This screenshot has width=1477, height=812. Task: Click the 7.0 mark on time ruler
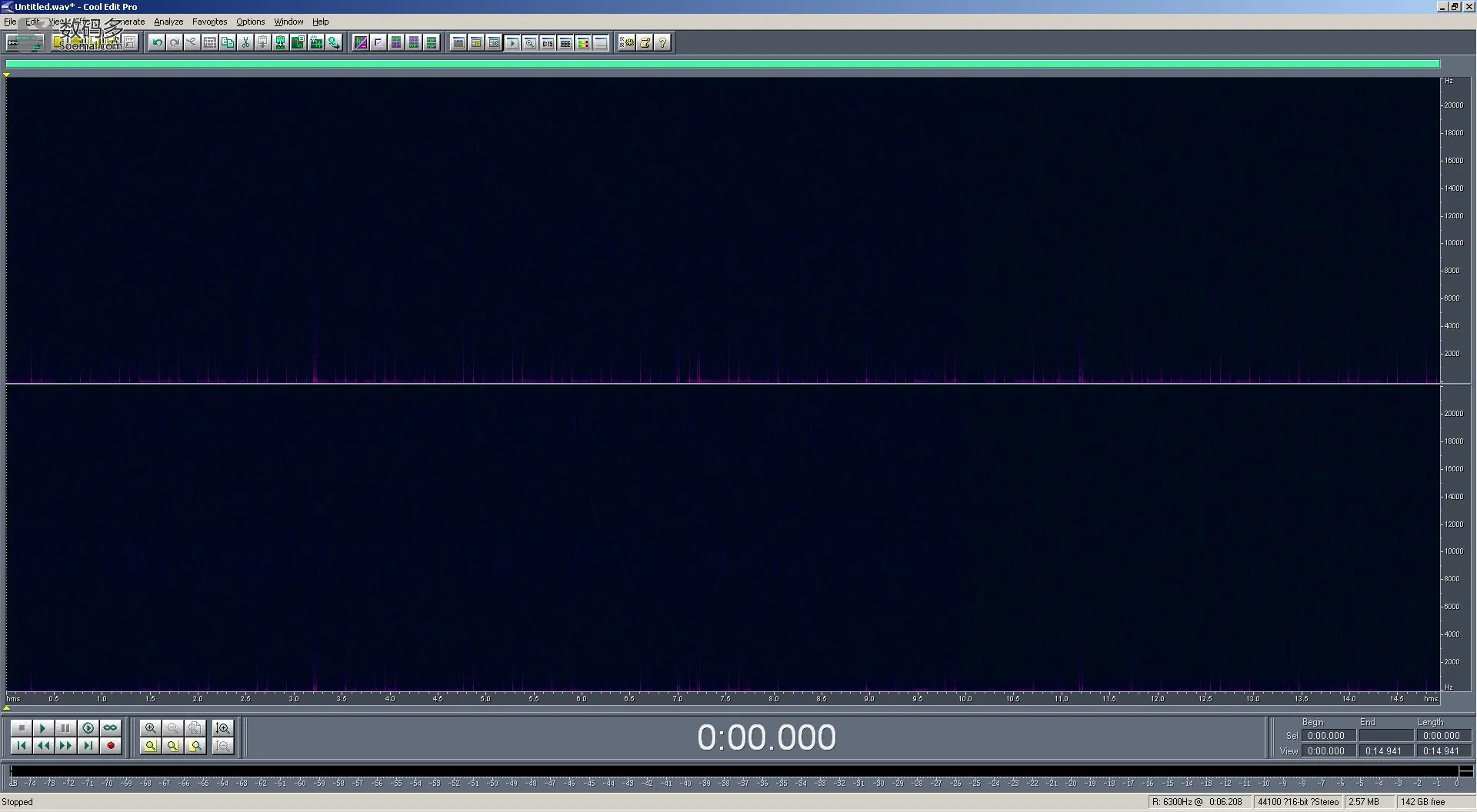677,698
